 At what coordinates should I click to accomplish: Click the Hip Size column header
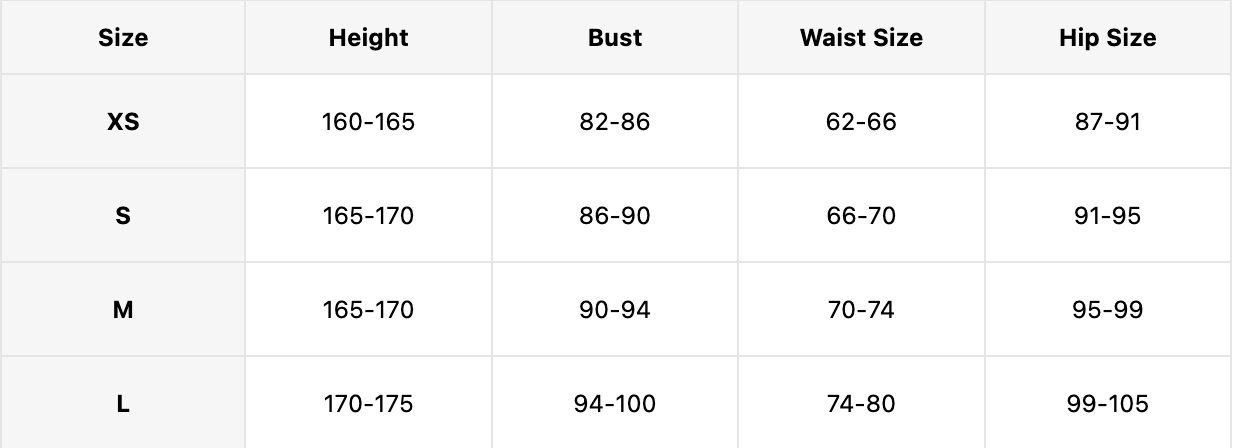click(1107, 38)
